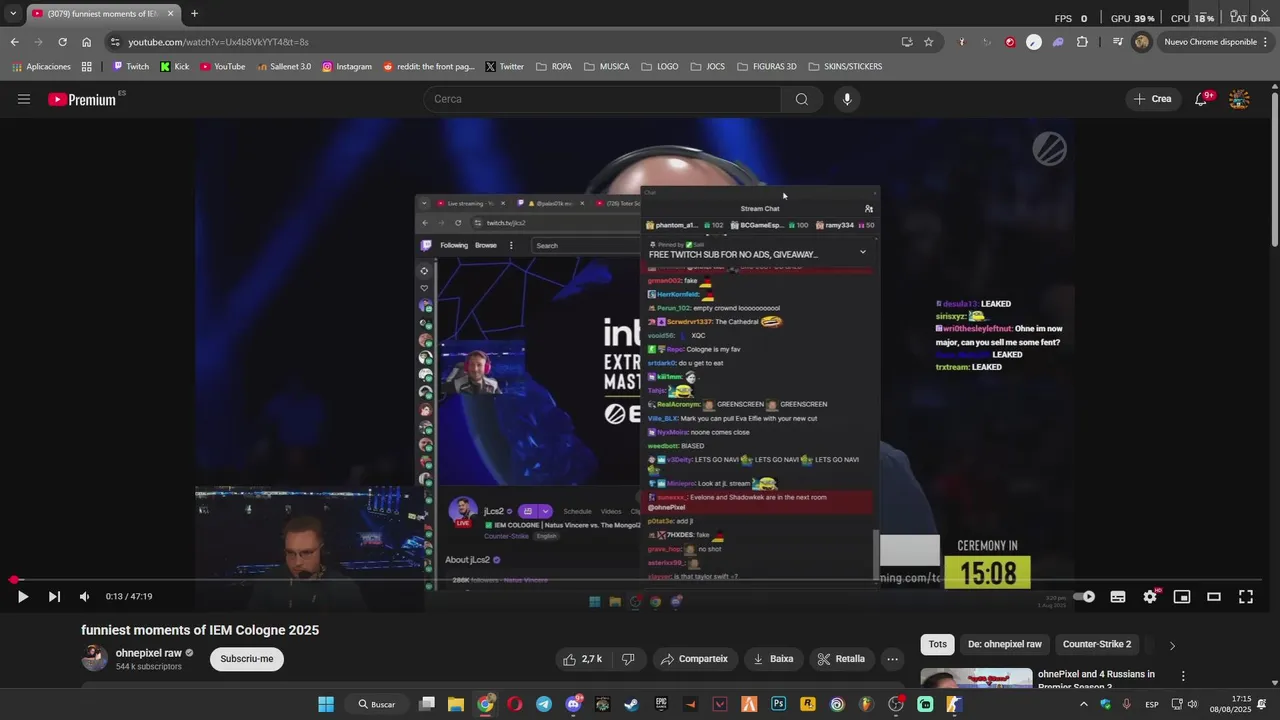Viewport: 1280px width, 720px height.
Task: Toggle subtitles/captions in player
Action: (x=1118, y=597)
